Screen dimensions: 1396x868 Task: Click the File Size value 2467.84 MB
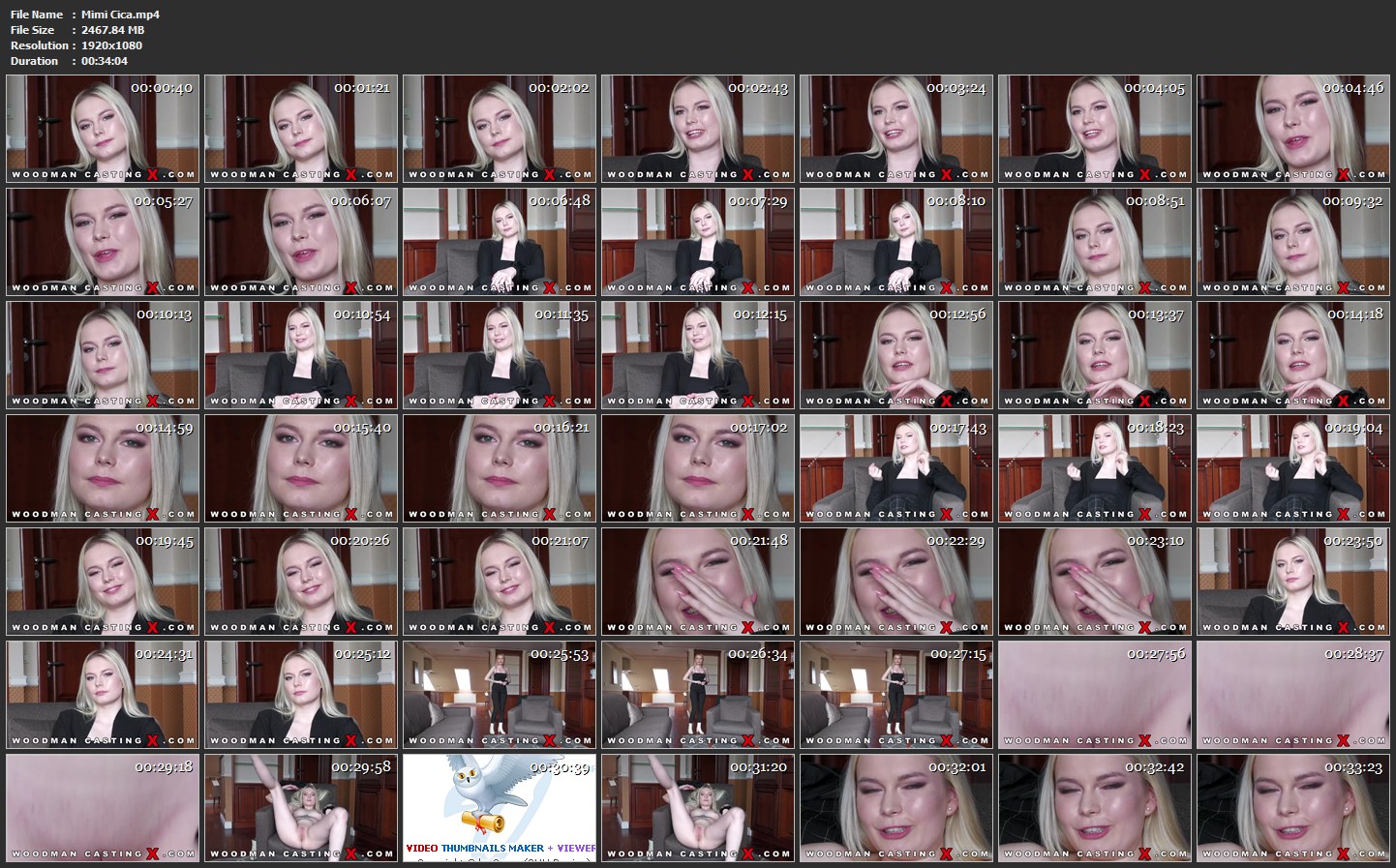point(112,30)
